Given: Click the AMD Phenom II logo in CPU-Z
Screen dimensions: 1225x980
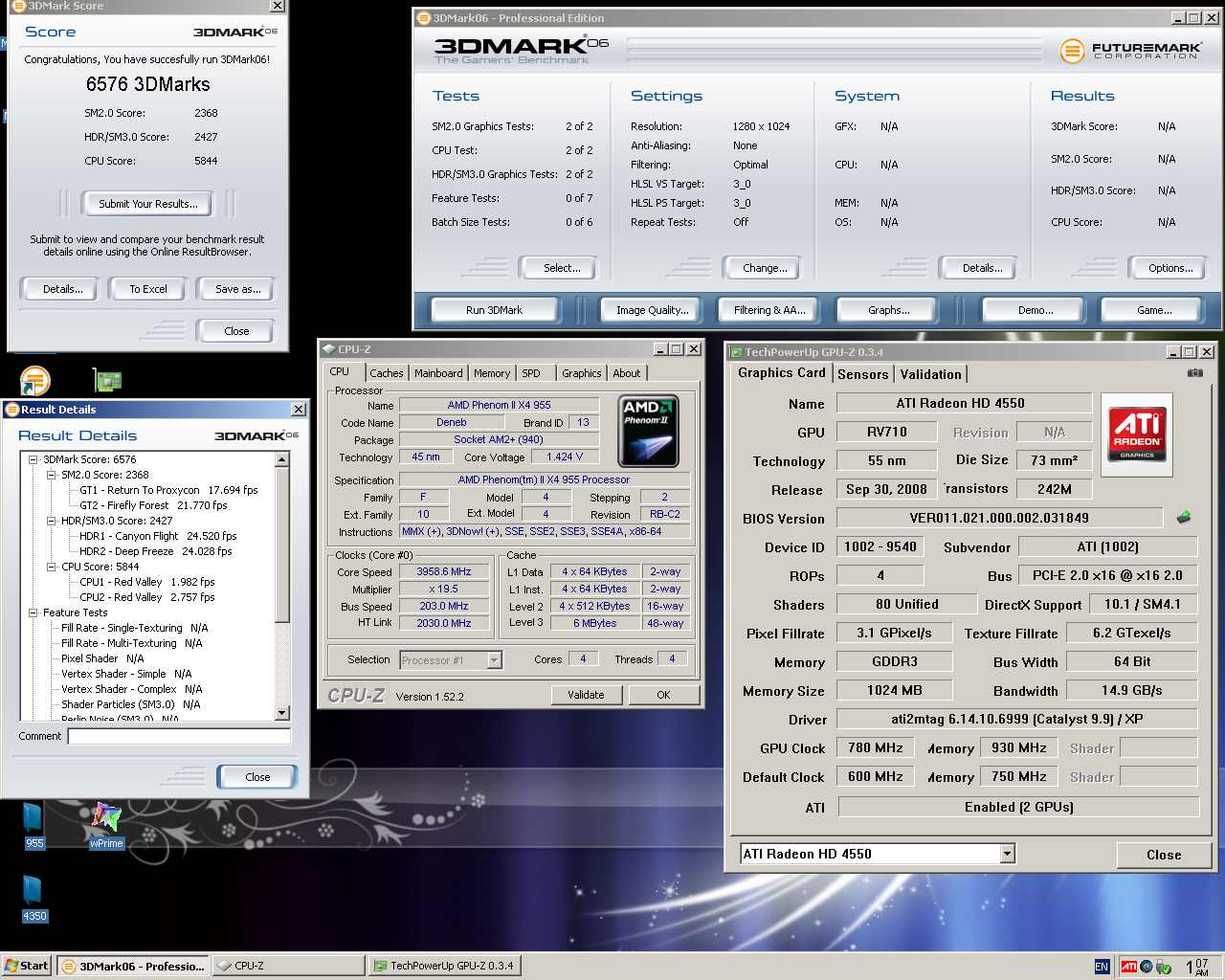Looking at the screenshot, I should pyautogui.click(x=649, y=431).
